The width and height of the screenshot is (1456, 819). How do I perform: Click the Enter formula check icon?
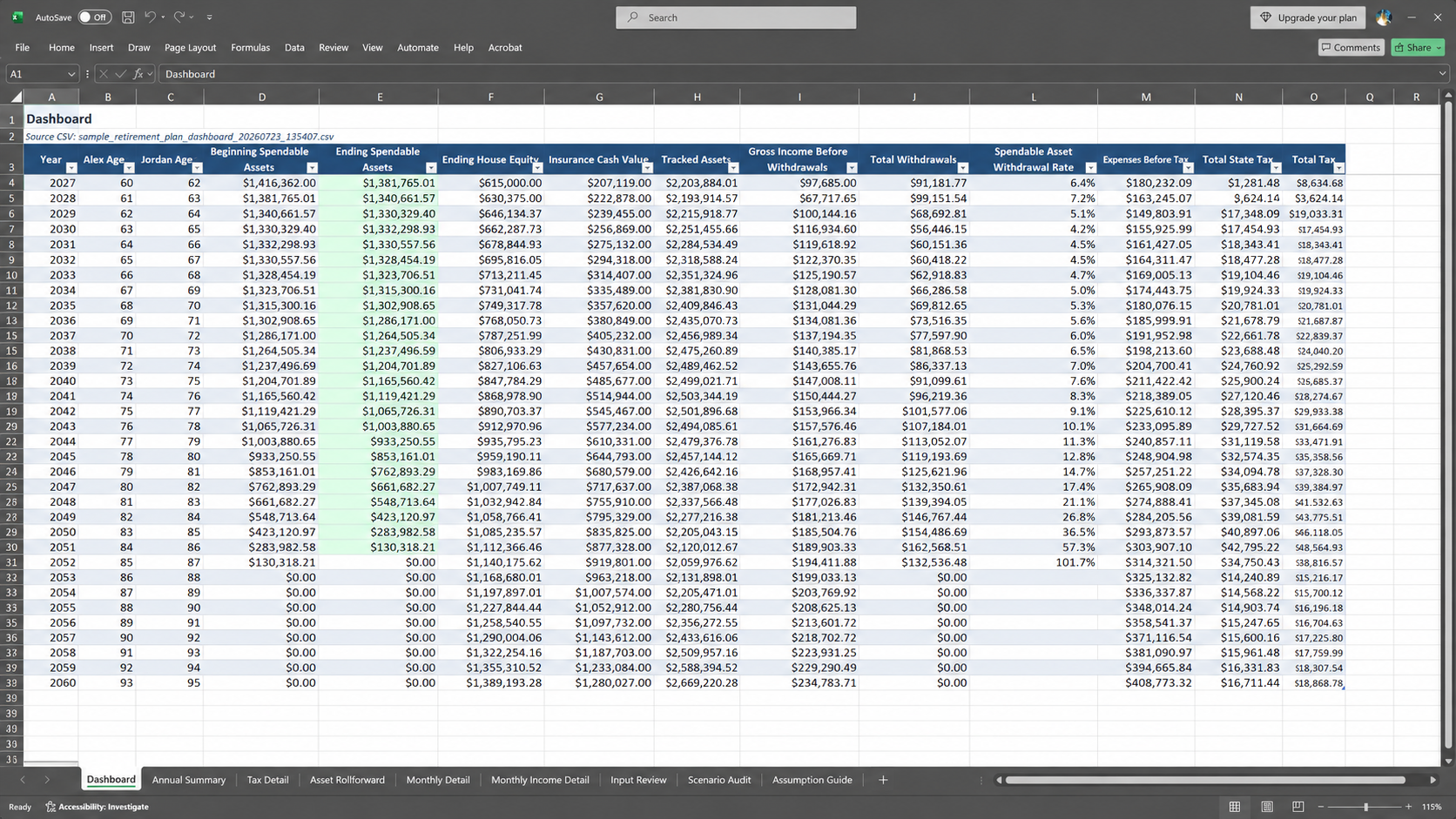(x=120, y=74)
